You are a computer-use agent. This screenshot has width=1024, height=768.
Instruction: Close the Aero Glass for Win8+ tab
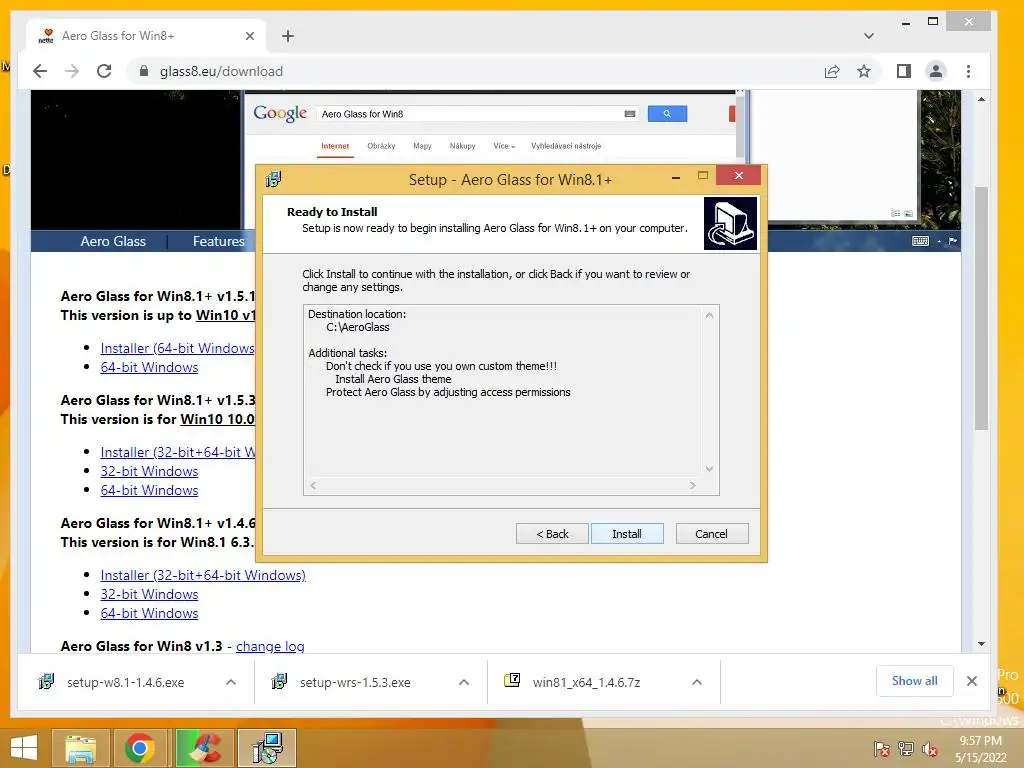(x=249, y=36)
